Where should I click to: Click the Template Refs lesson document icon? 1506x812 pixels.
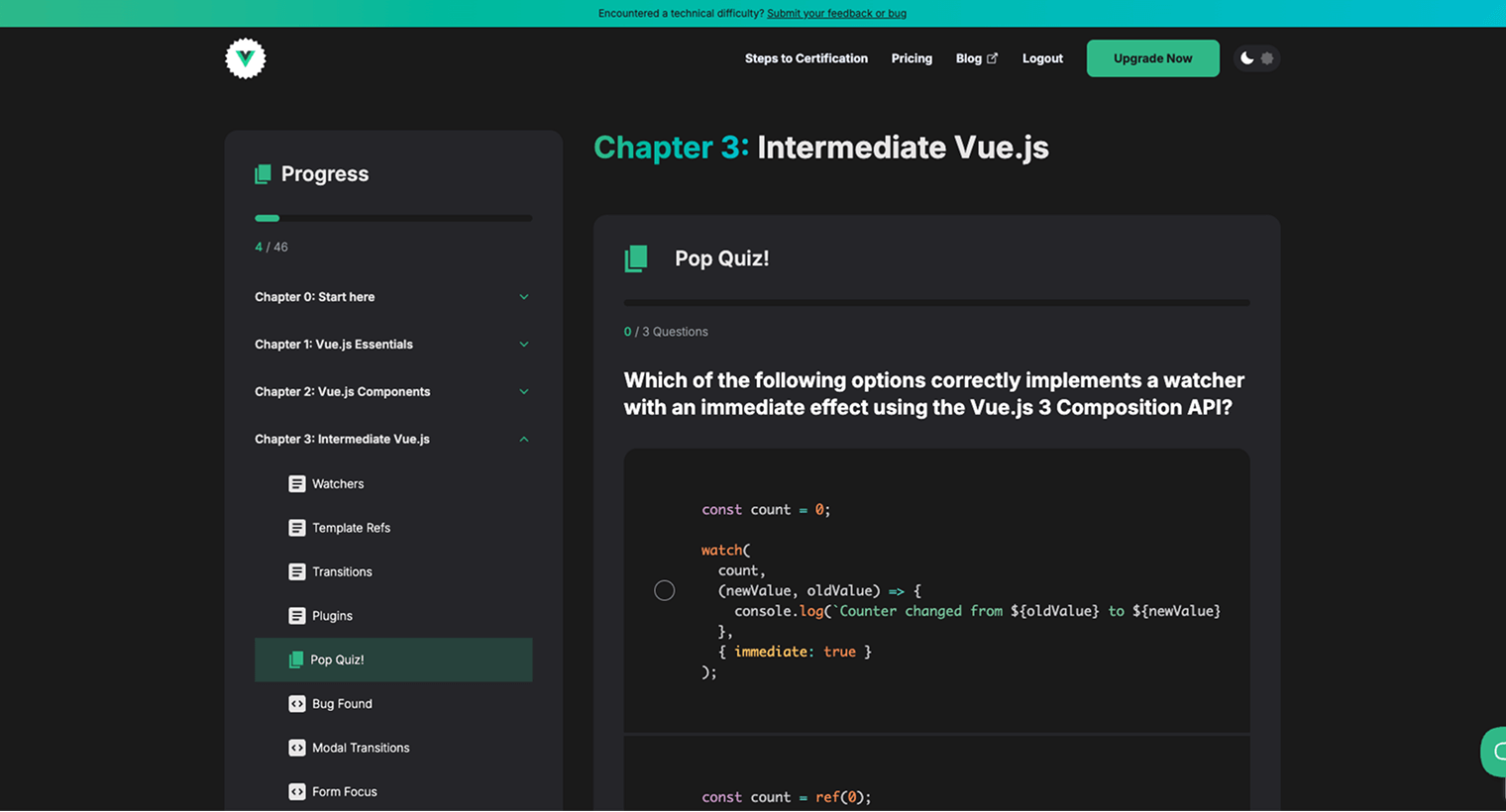coord(297,528)
